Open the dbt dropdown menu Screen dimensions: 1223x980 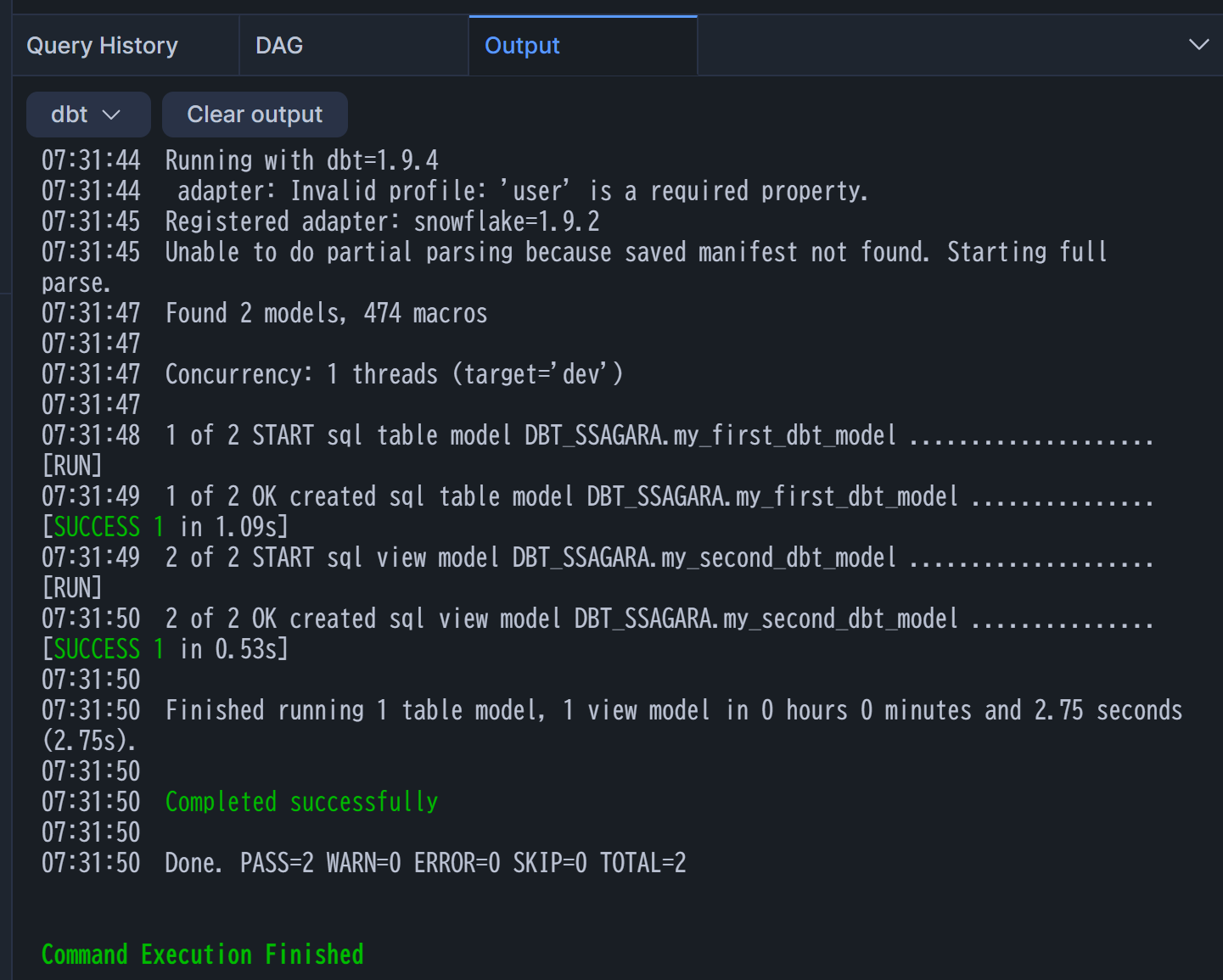87,115
